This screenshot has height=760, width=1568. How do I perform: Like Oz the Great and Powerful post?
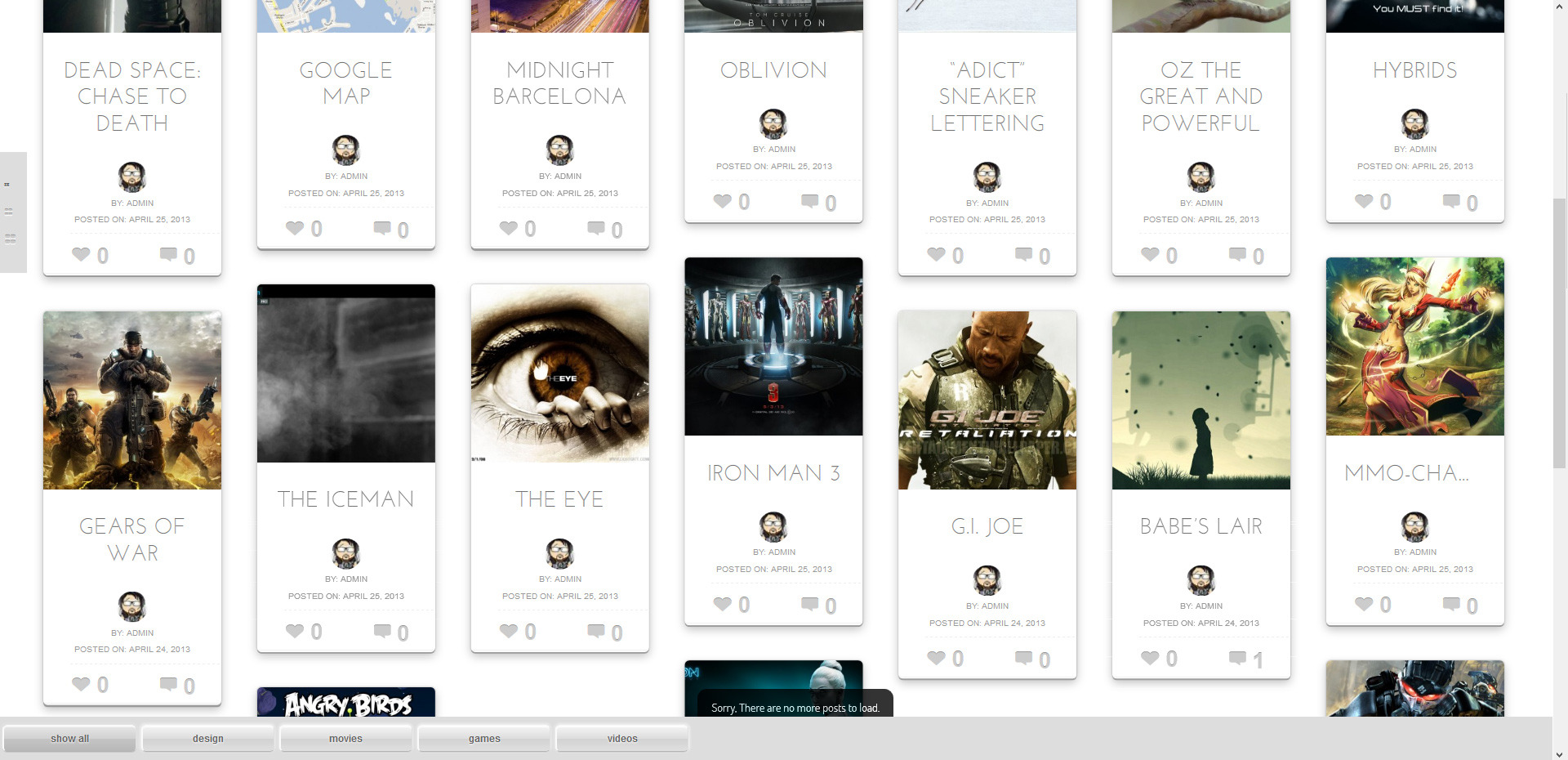1150,254
